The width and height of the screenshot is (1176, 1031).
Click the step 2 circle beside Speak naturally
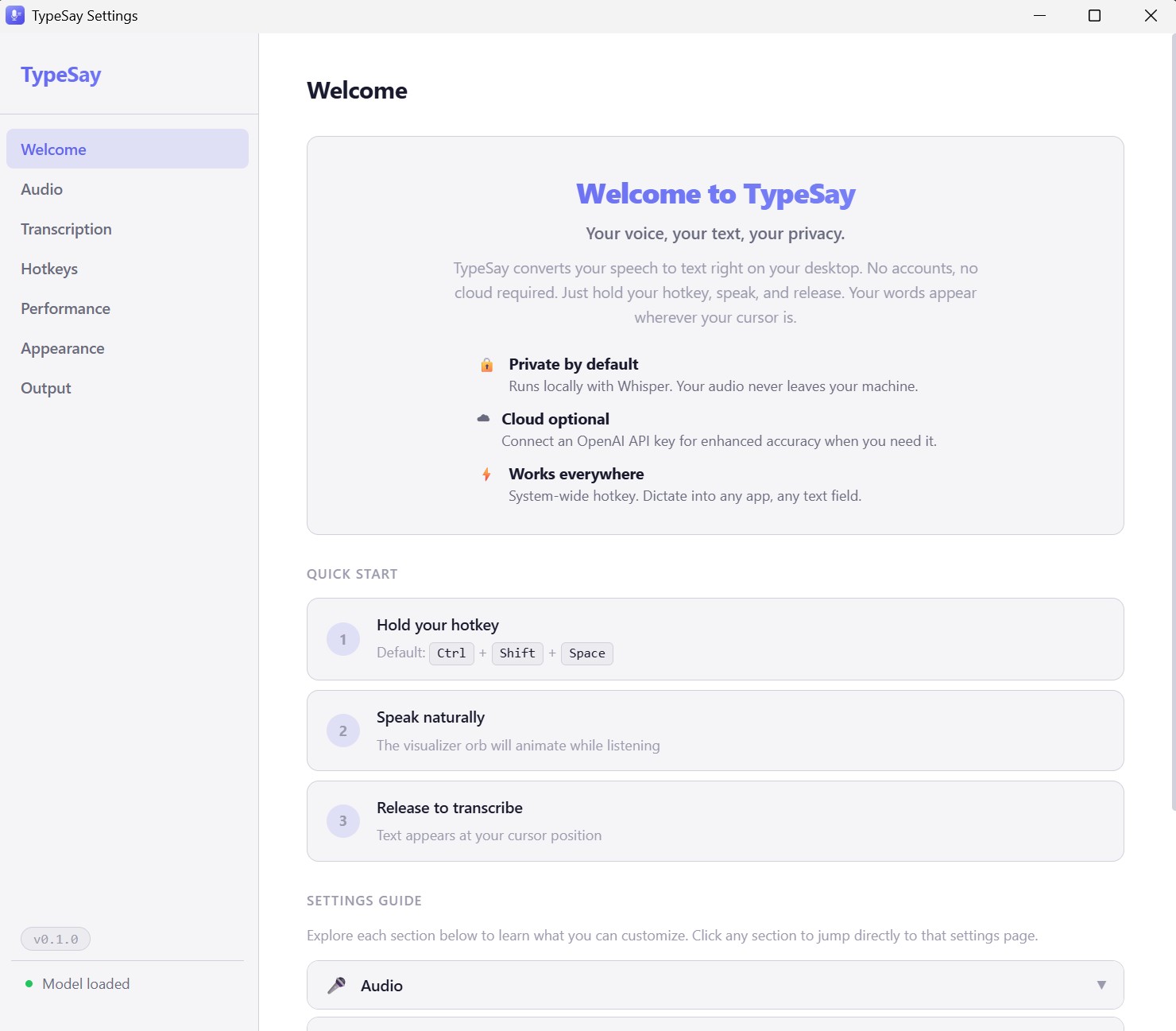342,731
